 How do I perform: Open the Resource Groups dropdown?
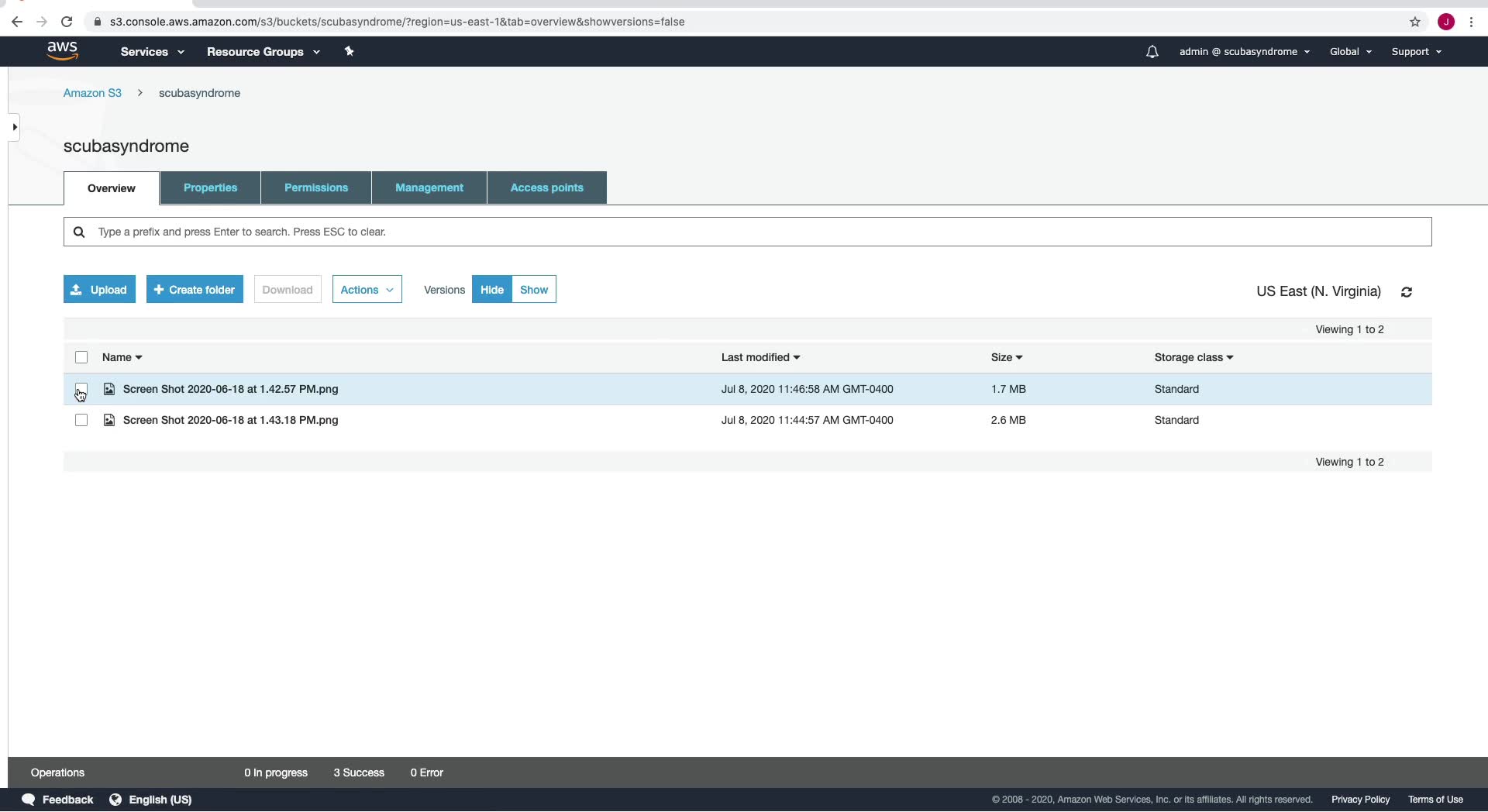point(263,52)
